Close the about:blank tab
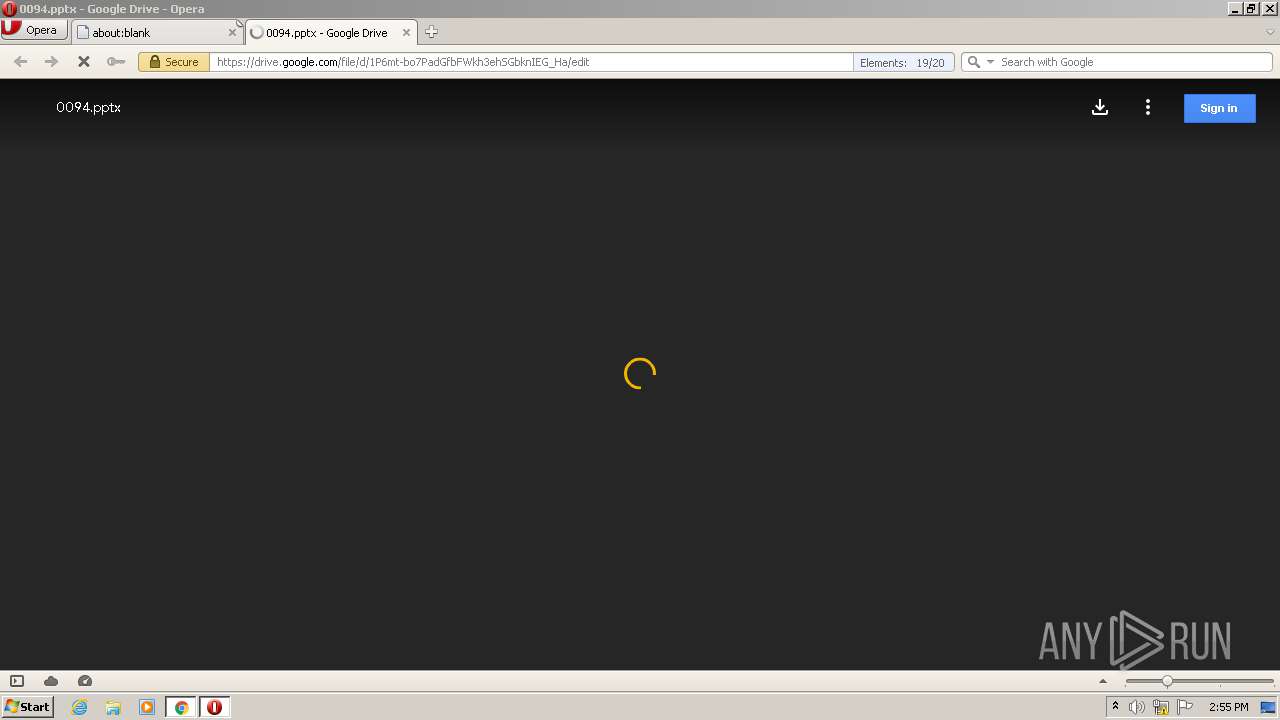This screenshot has width=1280, height=720. 232,32
